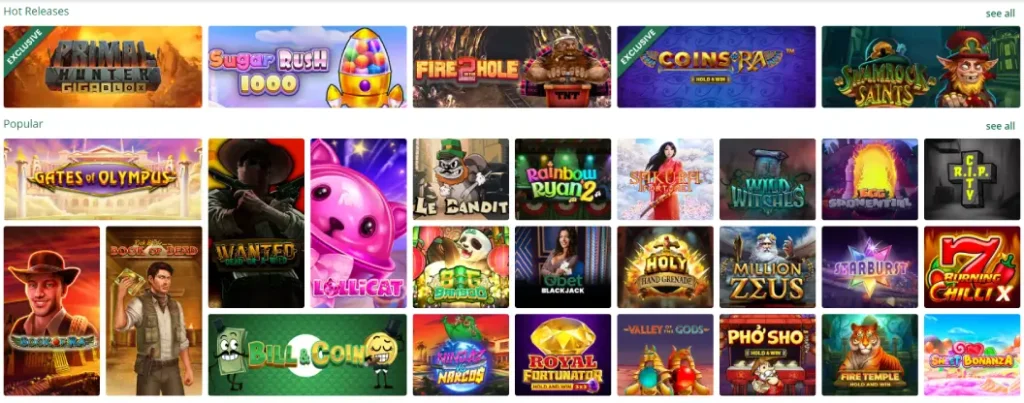Launch the Wanted Dead or a Wild slot

[256, 223]
